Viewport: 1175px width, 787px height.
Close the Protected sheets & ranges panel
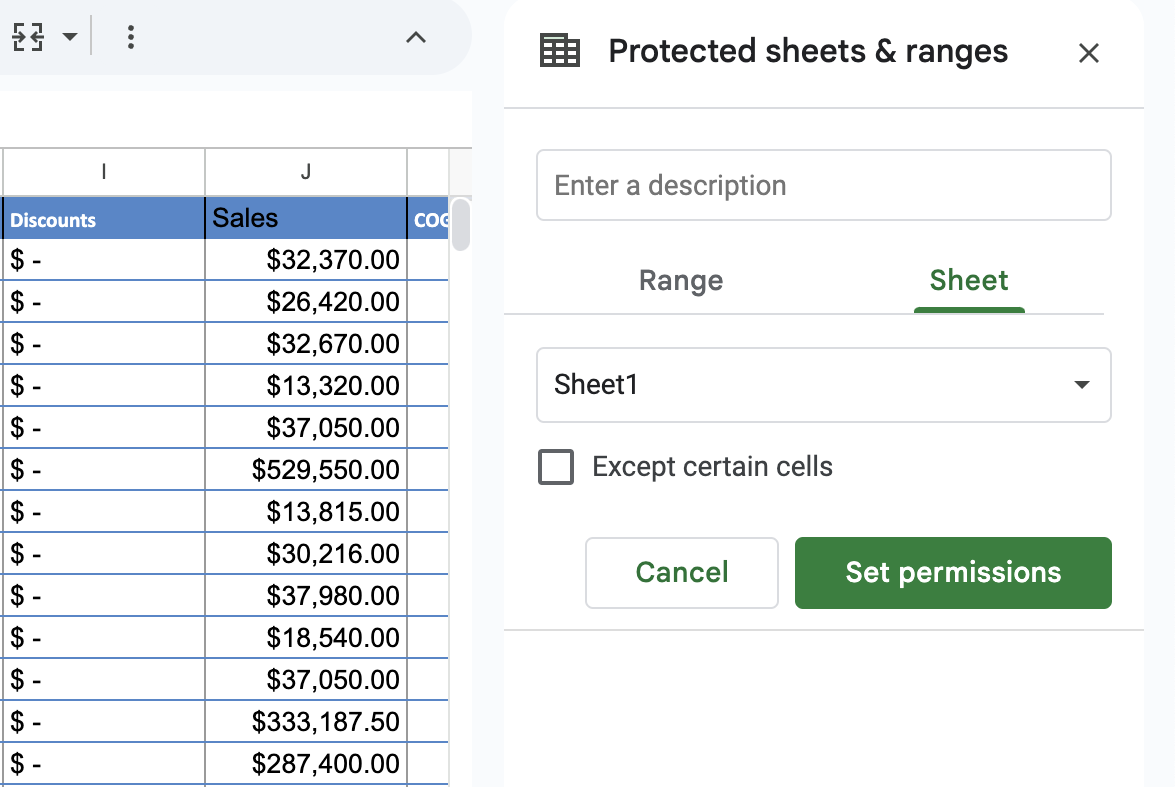pos(1088,52)
